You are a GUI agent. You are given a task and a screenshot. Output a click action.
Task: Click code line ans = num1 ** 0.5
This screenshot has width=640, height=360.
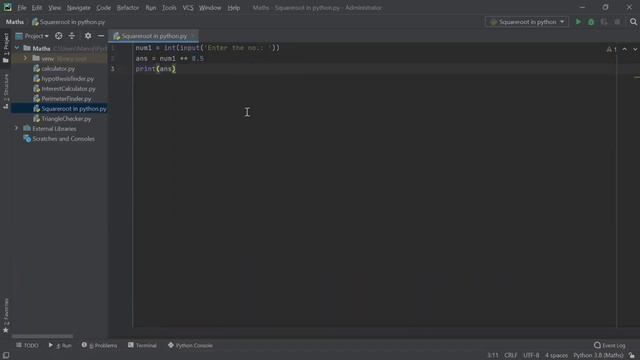[169, 58]
